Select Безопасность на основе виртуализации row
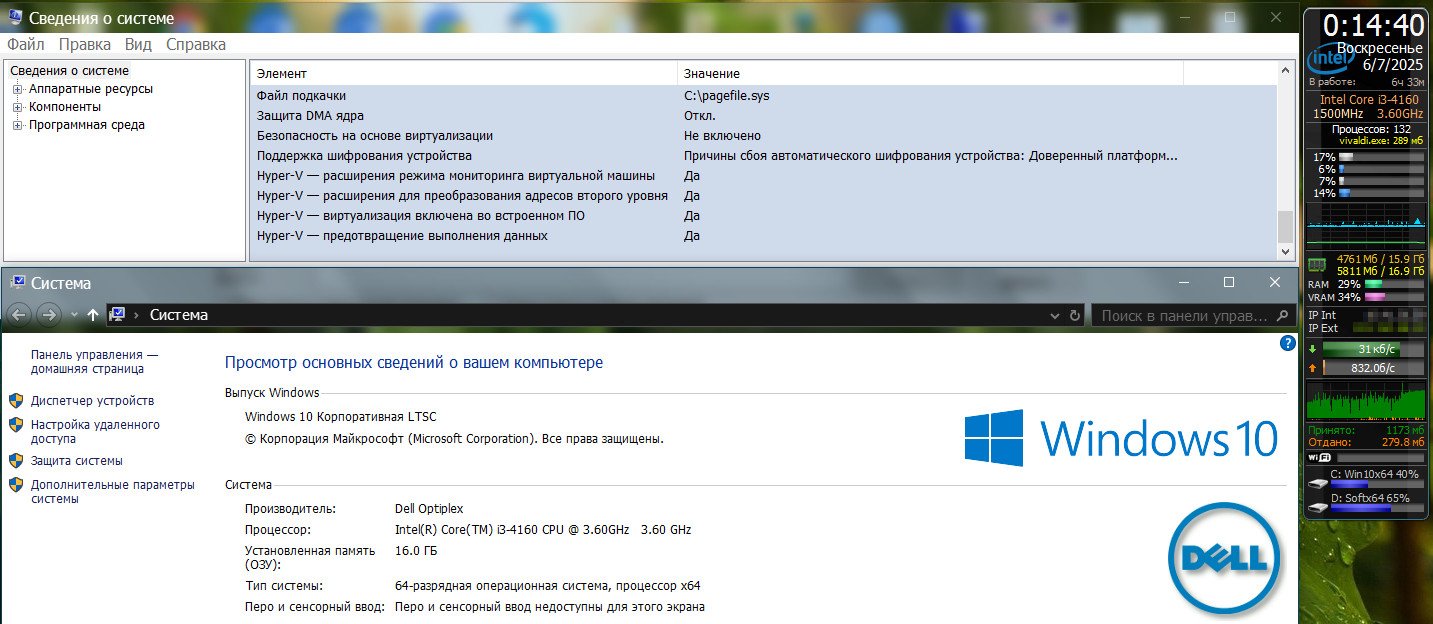The image size is (1433, 624). tap(763, 136)
